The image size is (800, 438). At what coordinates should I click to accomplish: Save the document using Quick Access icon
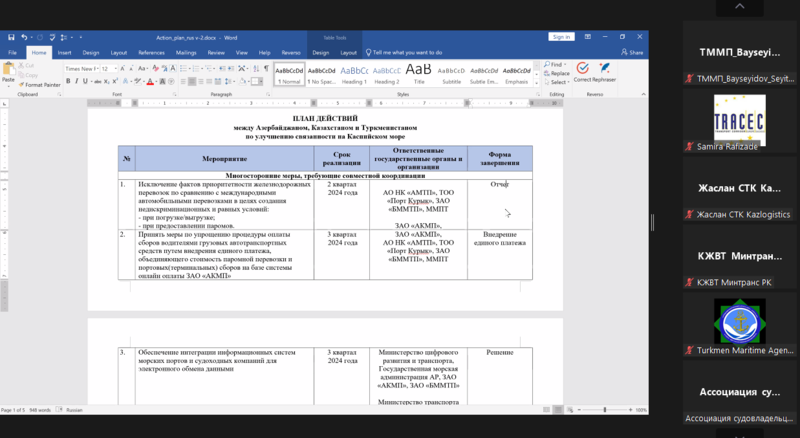11,37
